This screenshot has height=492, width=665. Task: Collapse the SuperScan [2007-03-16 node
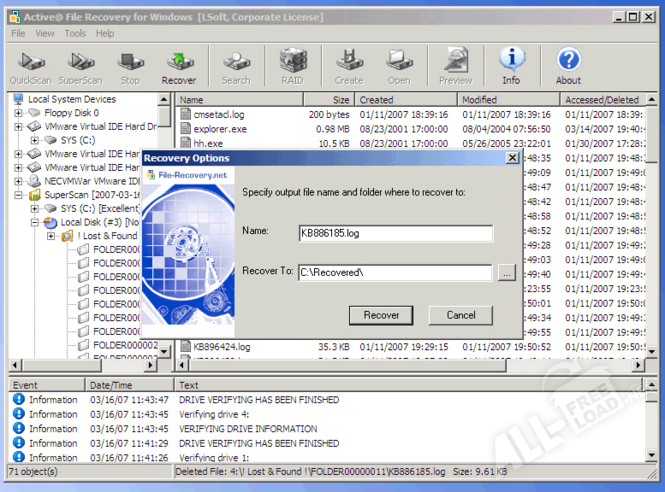[18, 195]
